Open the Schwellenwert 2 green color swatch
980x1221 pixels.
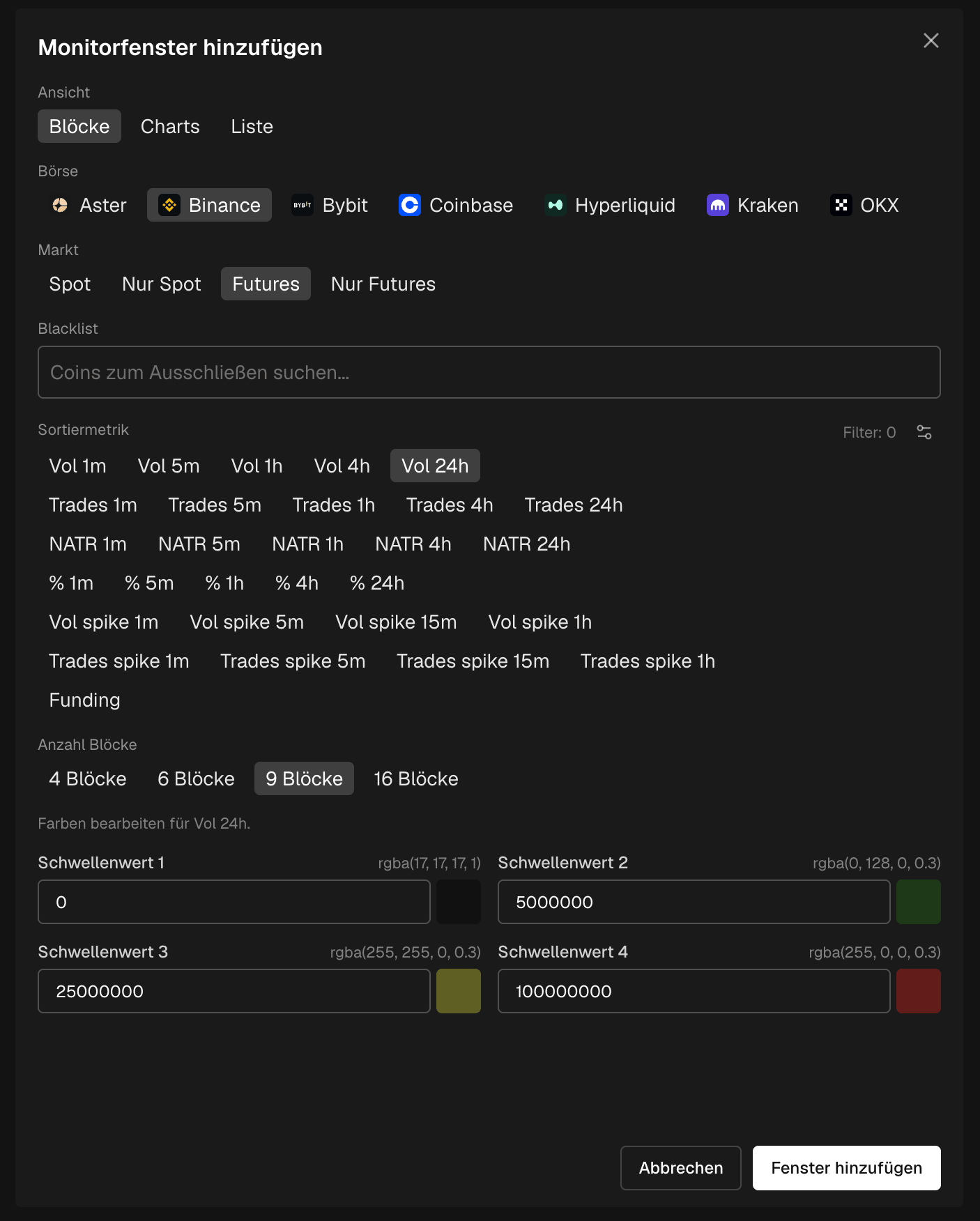(919, 902)
